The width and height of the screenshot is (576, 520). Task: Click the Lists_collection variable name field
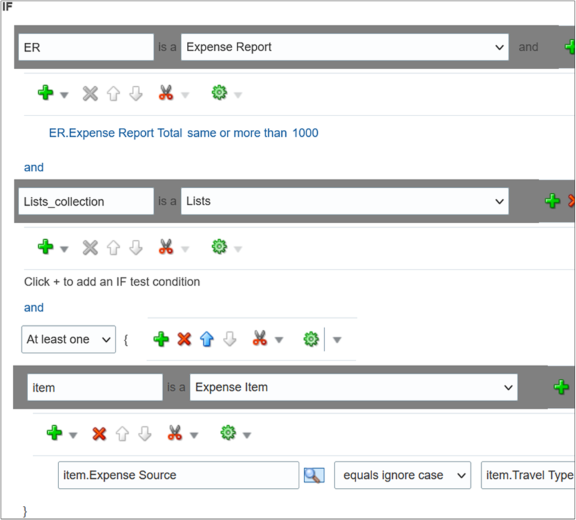click(86, 201)
